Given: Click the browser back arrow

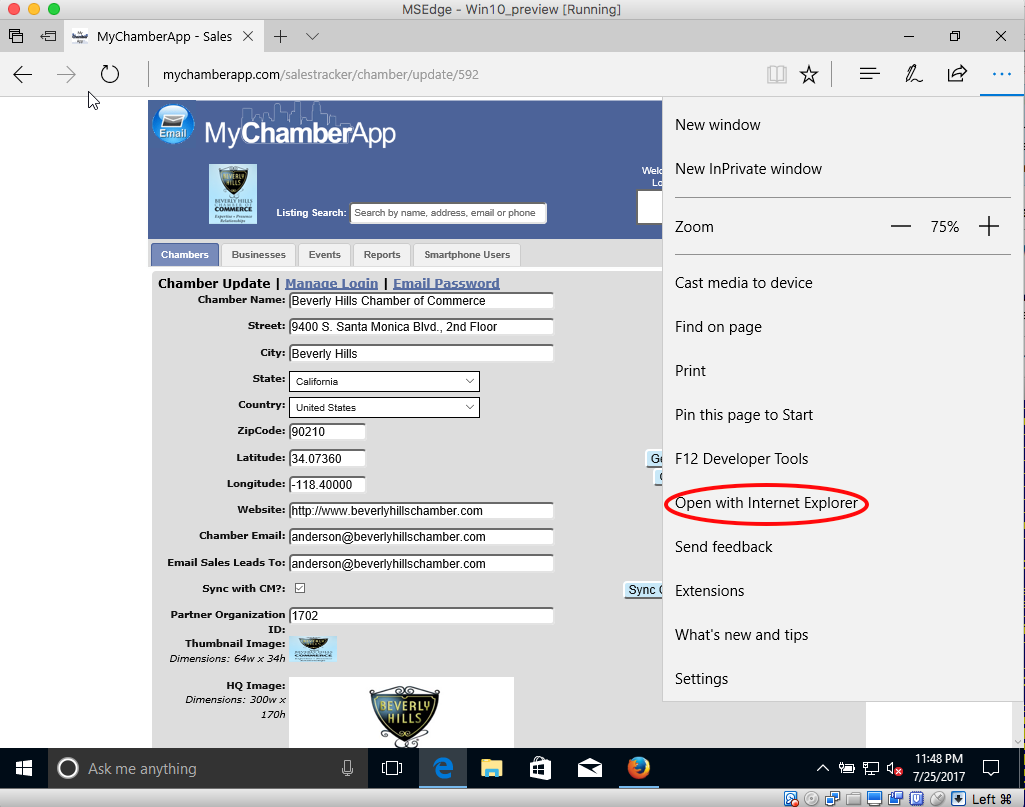Looking at the screenshot, I should pos(23,74).
